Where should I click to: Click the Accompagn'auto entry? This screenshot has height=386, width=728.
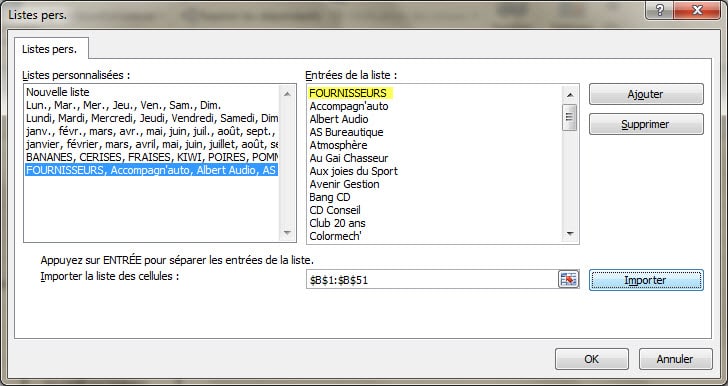click(349, 106)
